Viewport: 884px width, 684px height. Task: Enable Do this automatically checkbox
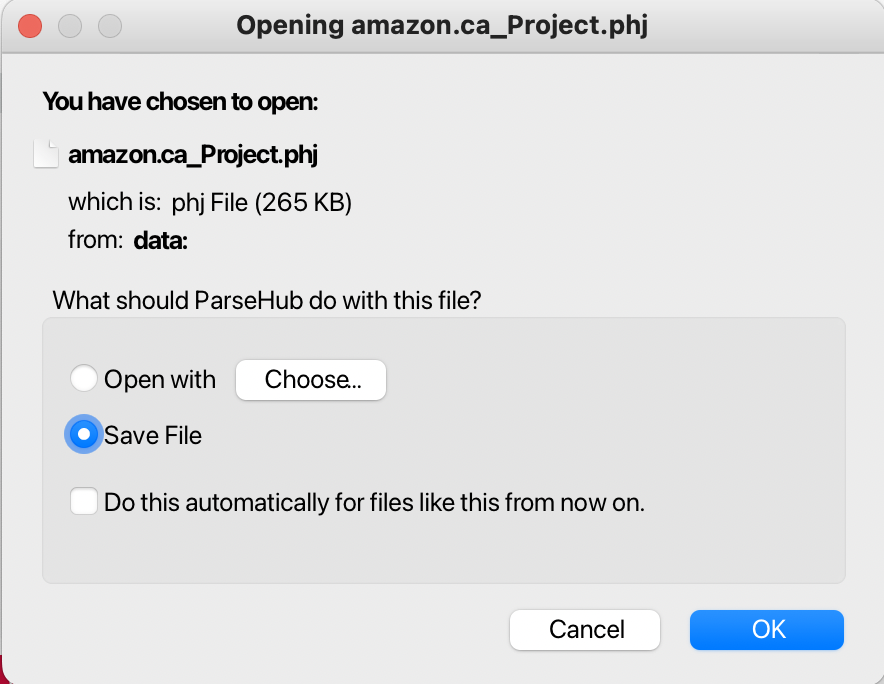[x=83, y=501]
